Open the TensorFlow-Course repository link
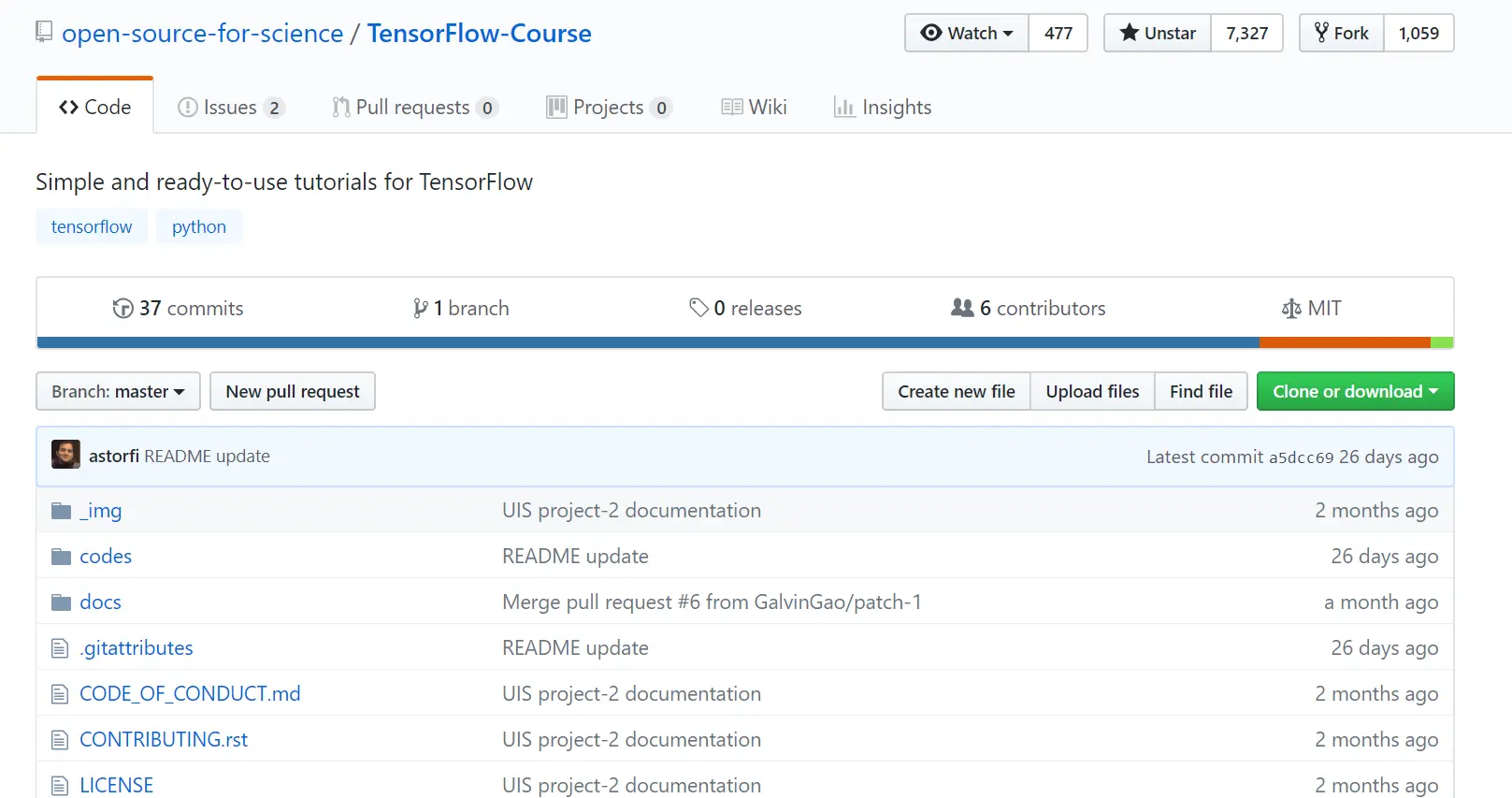Viewport: 1512px width, 798px height. tap(479, 33)
